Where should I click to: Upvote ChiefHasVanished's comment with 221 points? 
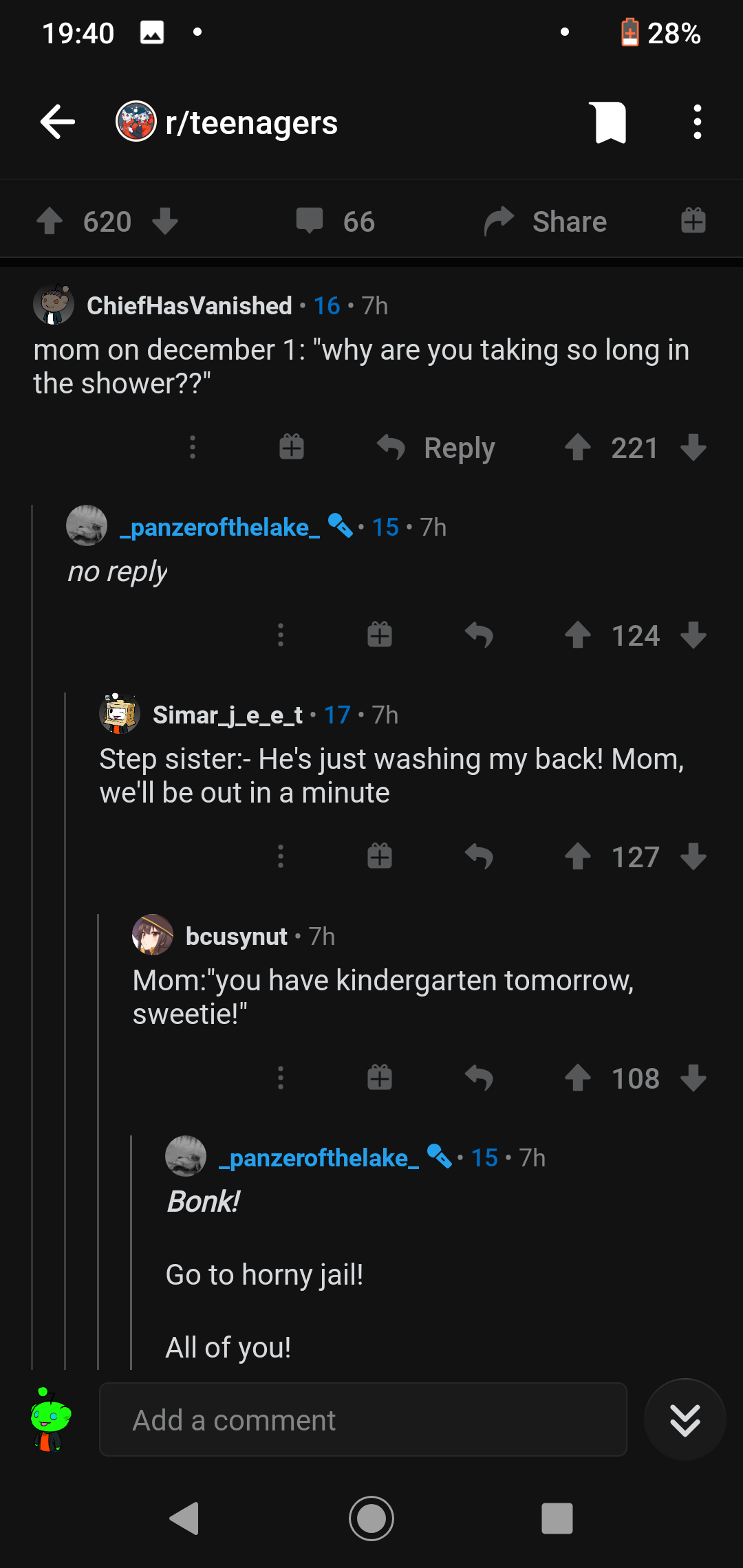point(578,448)
